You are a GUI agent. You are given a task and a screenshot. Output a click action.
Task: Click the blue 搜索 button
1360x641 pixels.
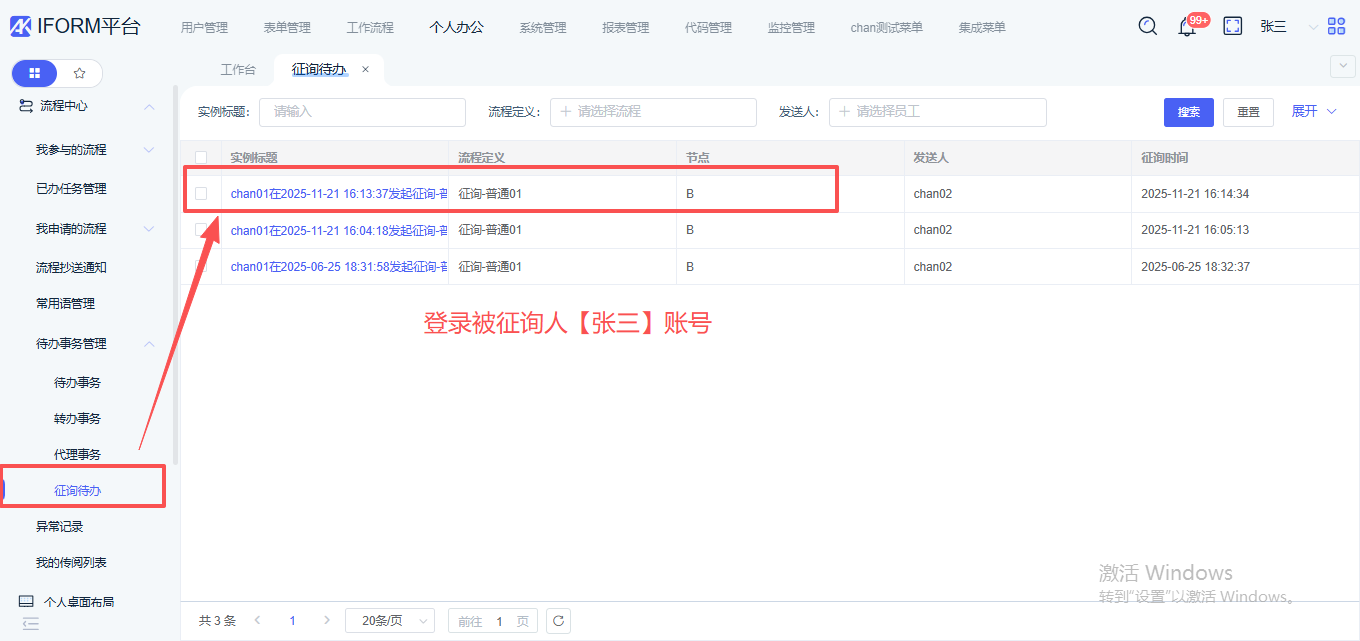1188,112
